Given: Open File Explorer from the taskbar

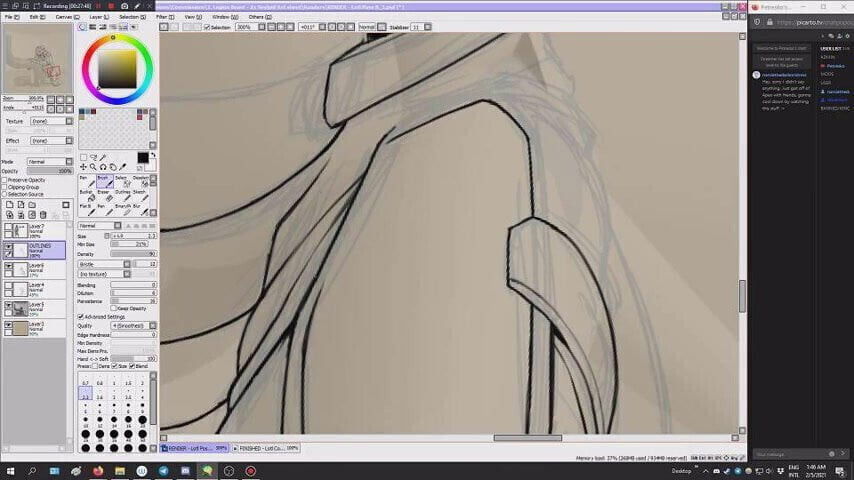Looking at the screenshot, I should coord(120,471).
